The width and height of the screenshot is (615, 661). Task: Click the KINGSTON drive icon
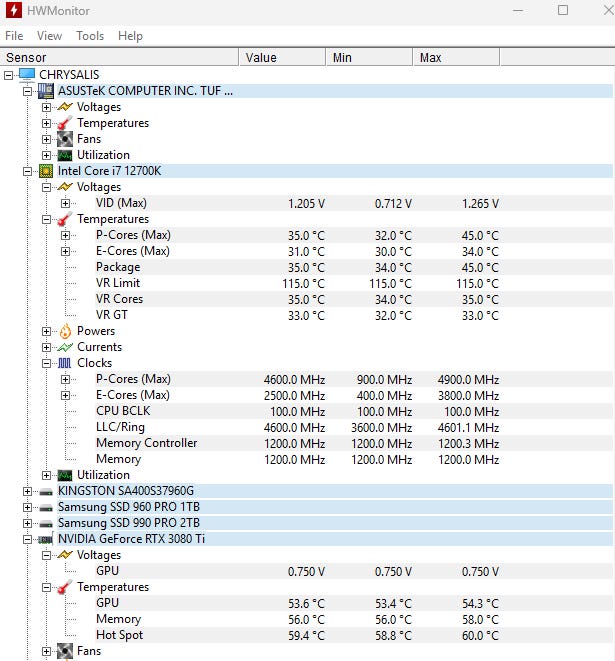46,492
